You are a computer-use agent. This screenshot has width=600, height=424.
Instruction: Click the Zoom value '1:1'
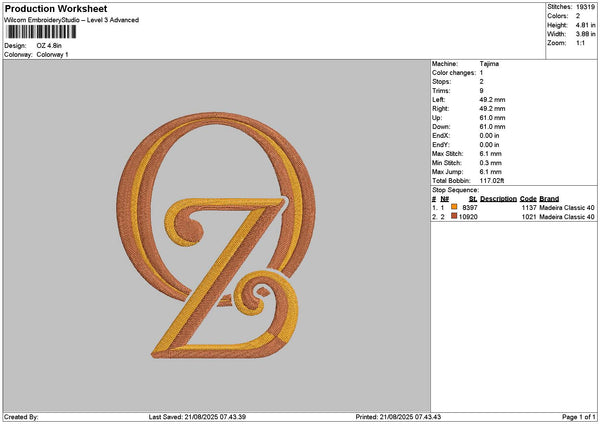(580, 43)
